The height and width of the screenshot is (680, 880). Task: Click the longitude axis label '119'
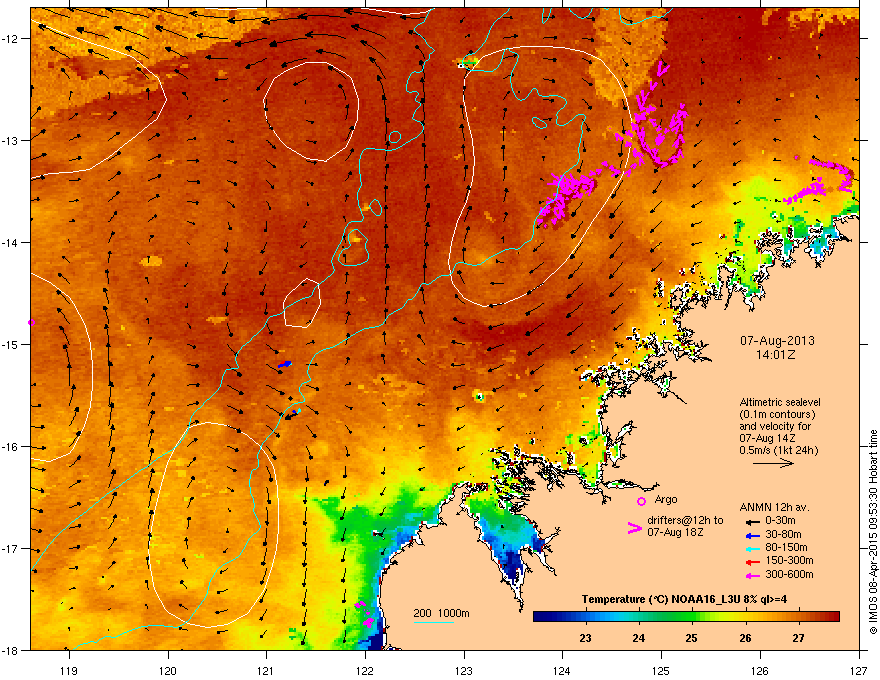click(69, 670)
